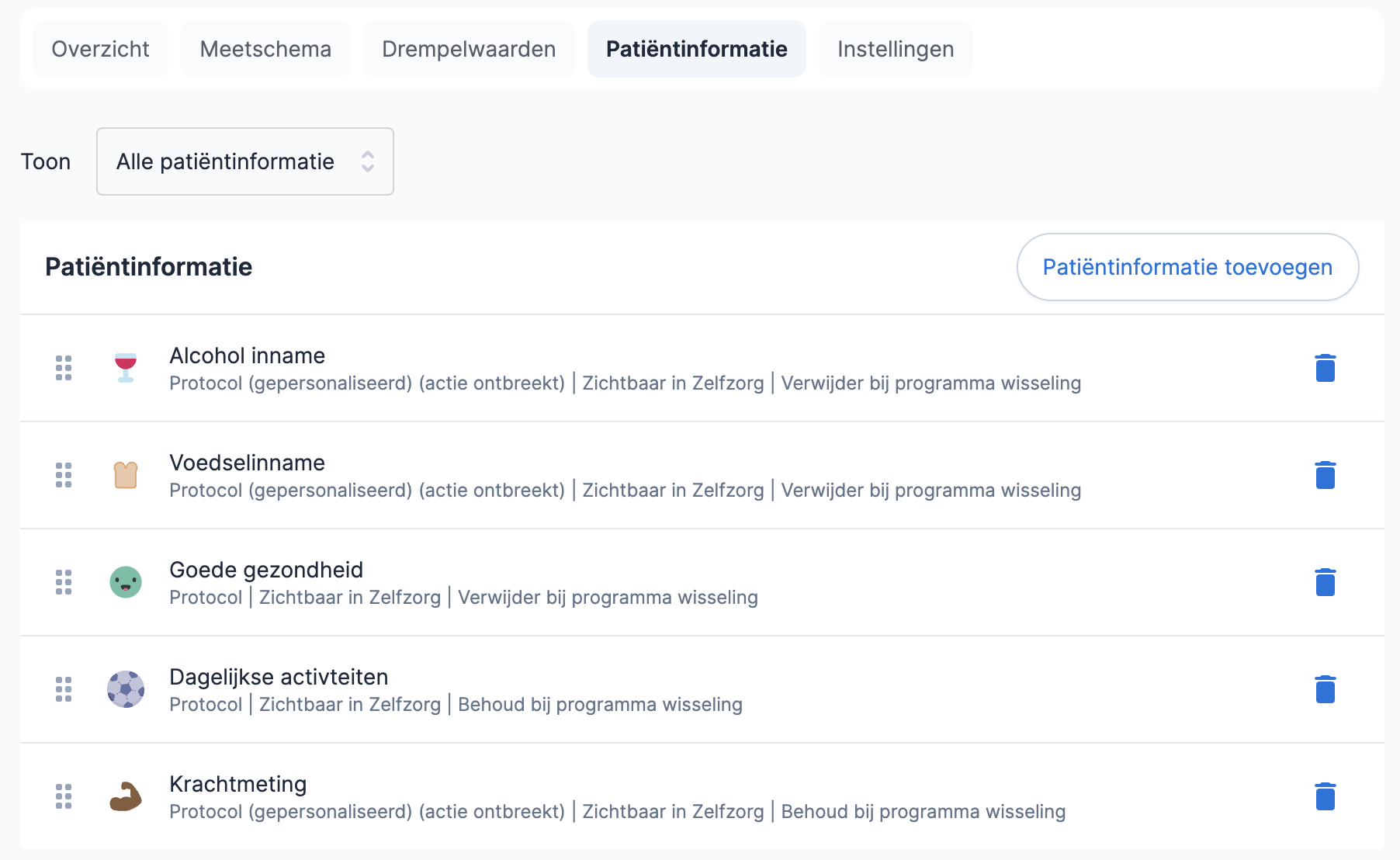1400x860 pixels.
Task: Open the Alle patiëntinformatie dropdown
Action: pos(245,161)
